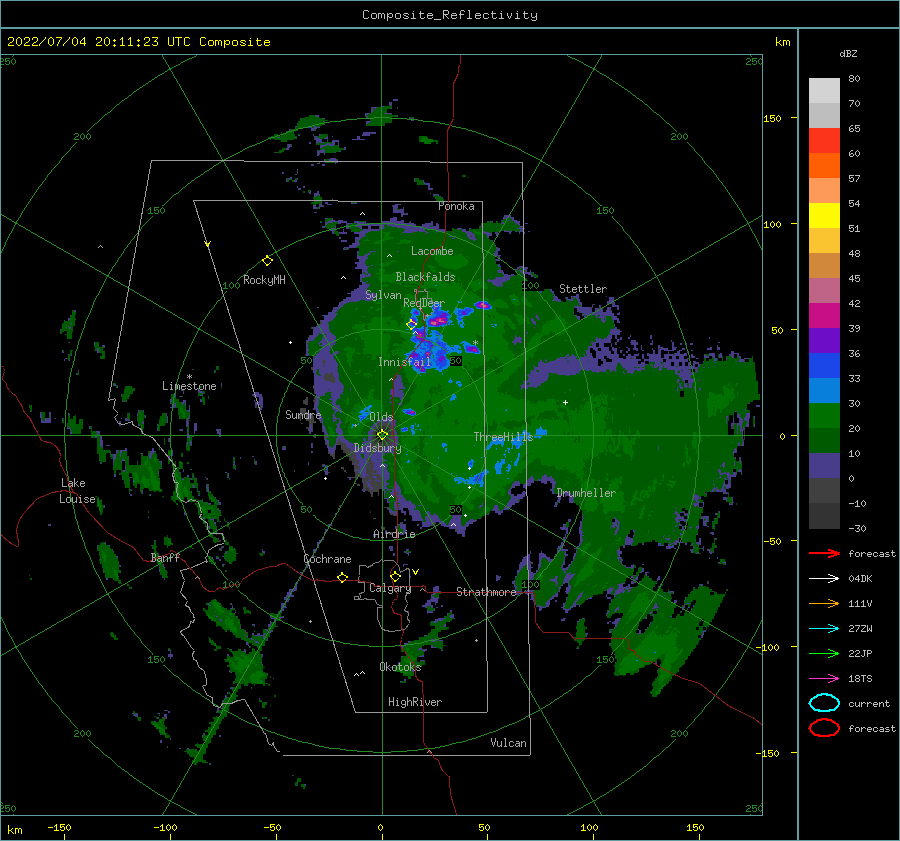900x841 pixels.
Task: Click the Composite_Reflectivity title text
Action: point(450,15)
